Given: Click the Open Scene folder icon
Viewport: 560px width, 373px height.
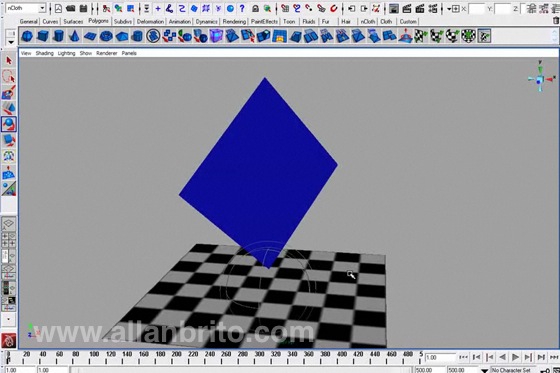Looking at the screenshot, I should tap(71, 8).
